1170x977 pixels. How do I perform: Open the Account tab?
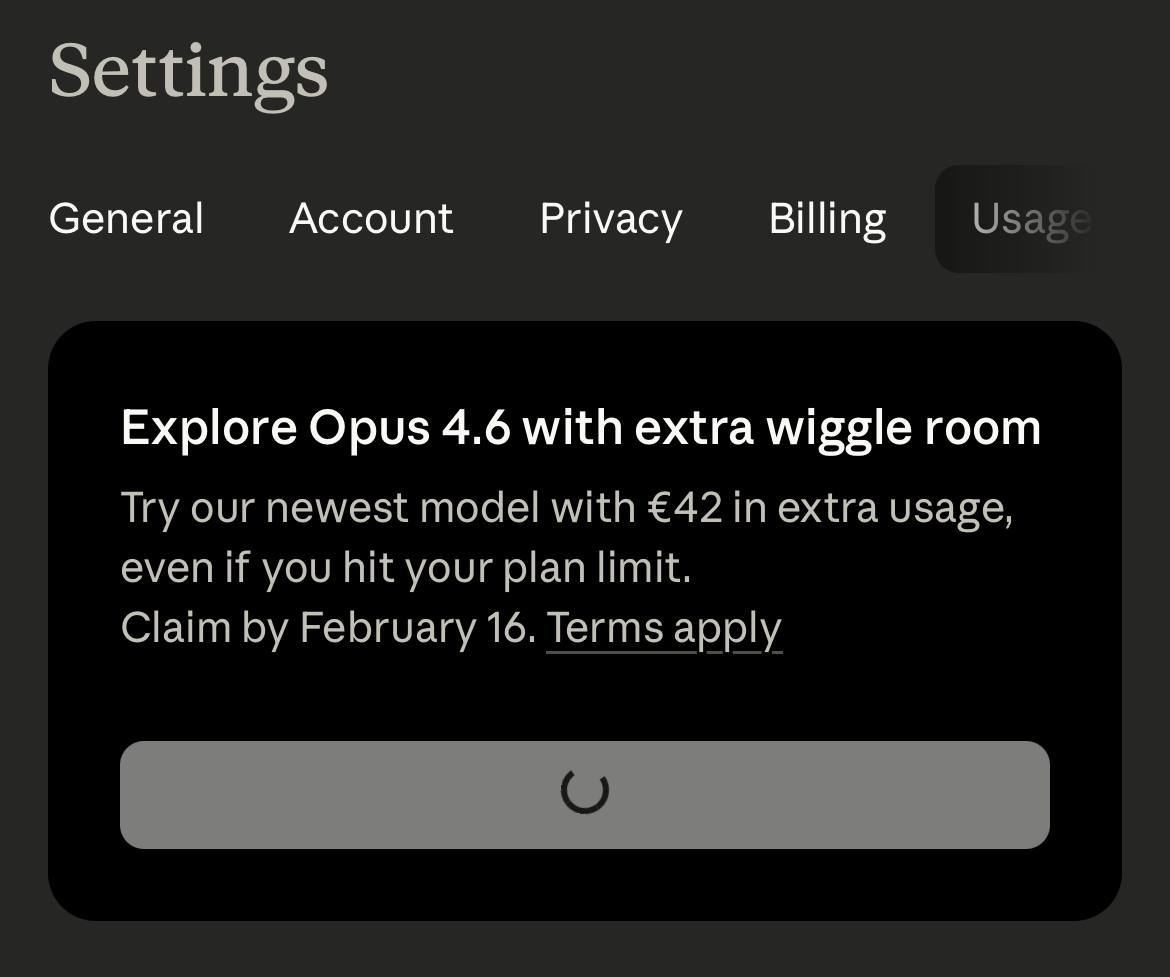371,218
